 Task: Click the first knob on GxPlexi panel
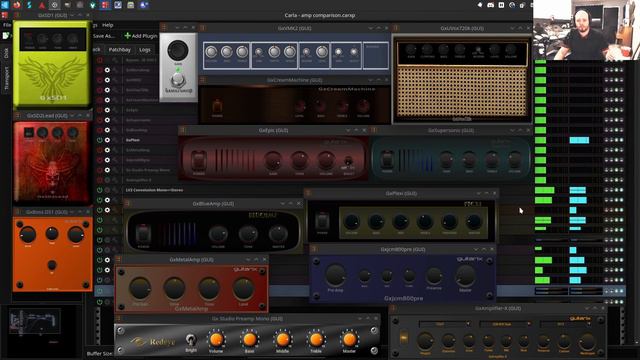click(x=352, y=222)
